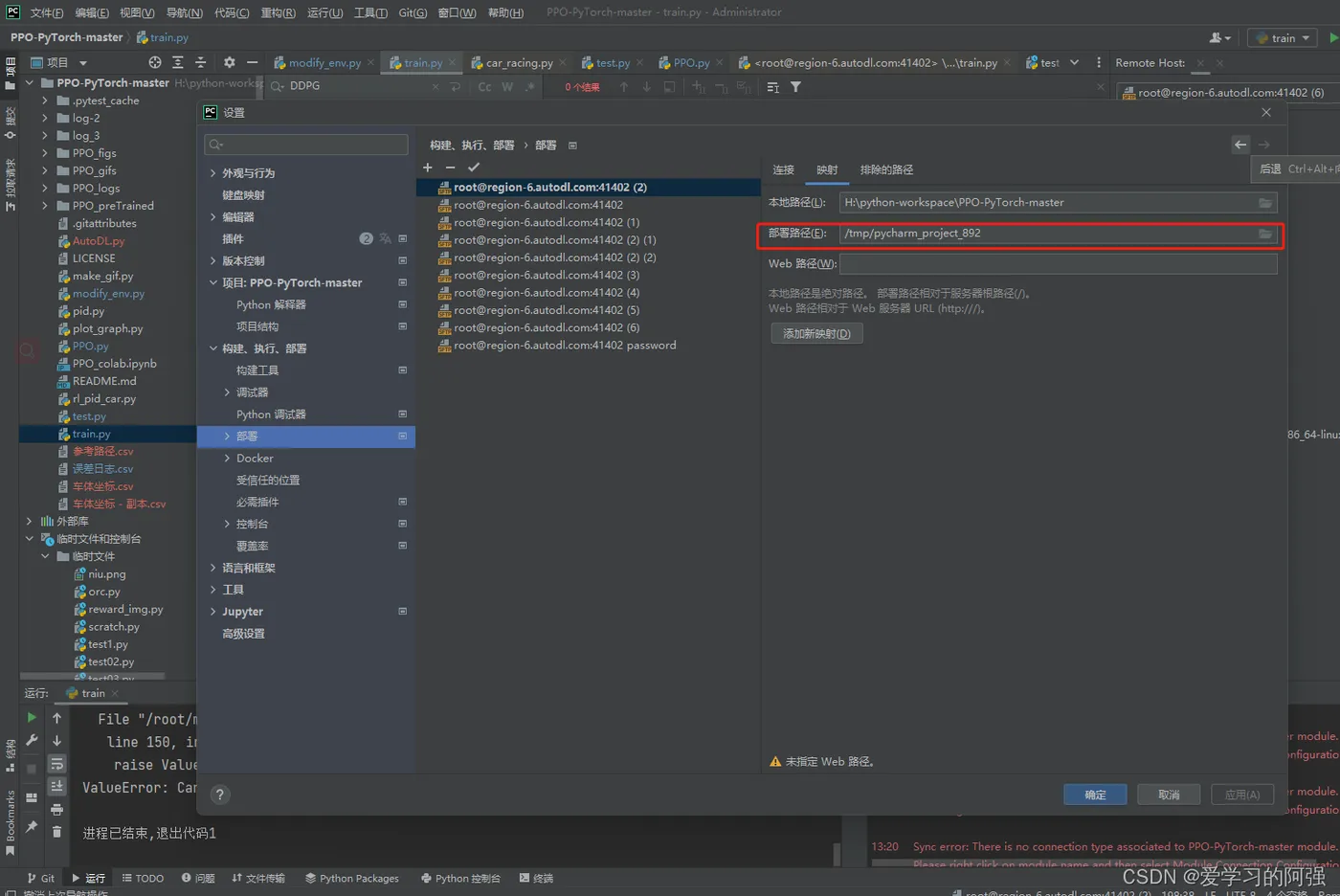Viewport: 1340px width, 896px height.
Task: Expand Jupyter settings category
Action: click(x=212, y=612)
